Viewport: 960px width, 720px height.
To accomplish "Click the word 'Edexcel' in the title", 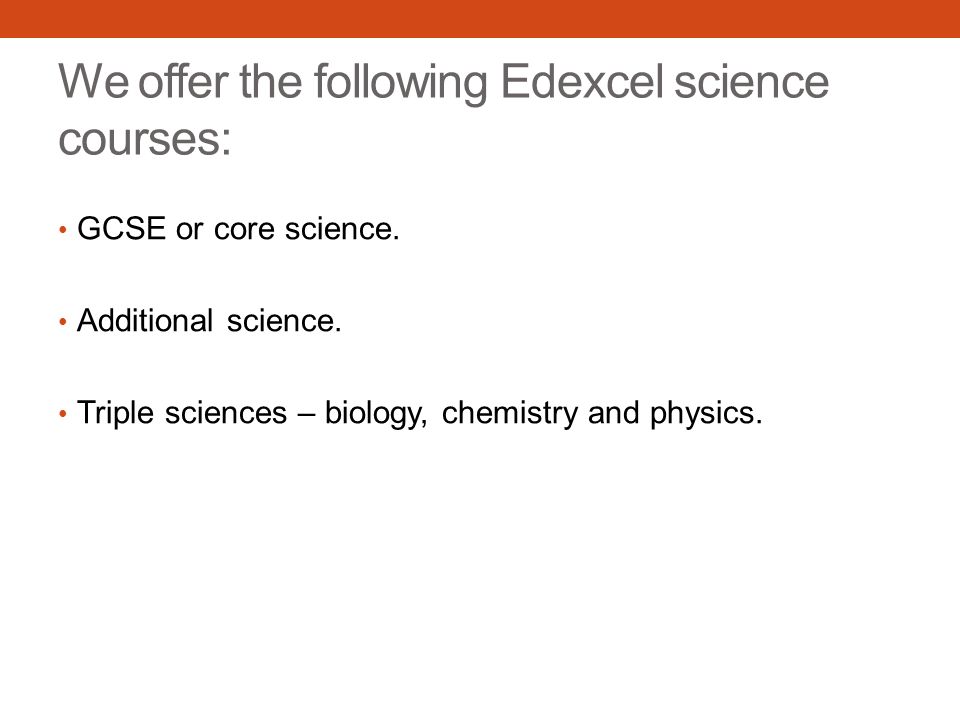I will pos(582,81).
